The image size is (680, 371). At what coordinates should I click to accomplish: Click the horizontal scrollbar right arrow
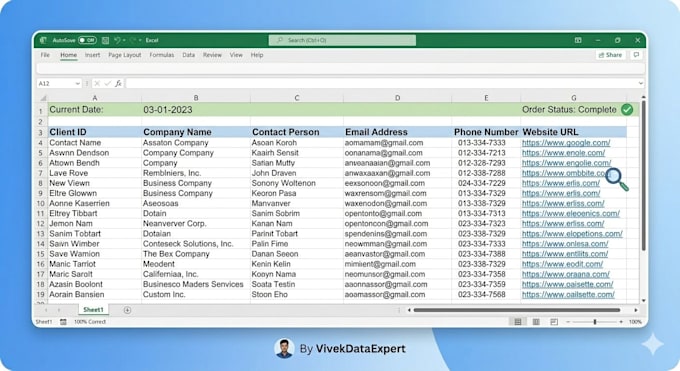tap(636, 310)
